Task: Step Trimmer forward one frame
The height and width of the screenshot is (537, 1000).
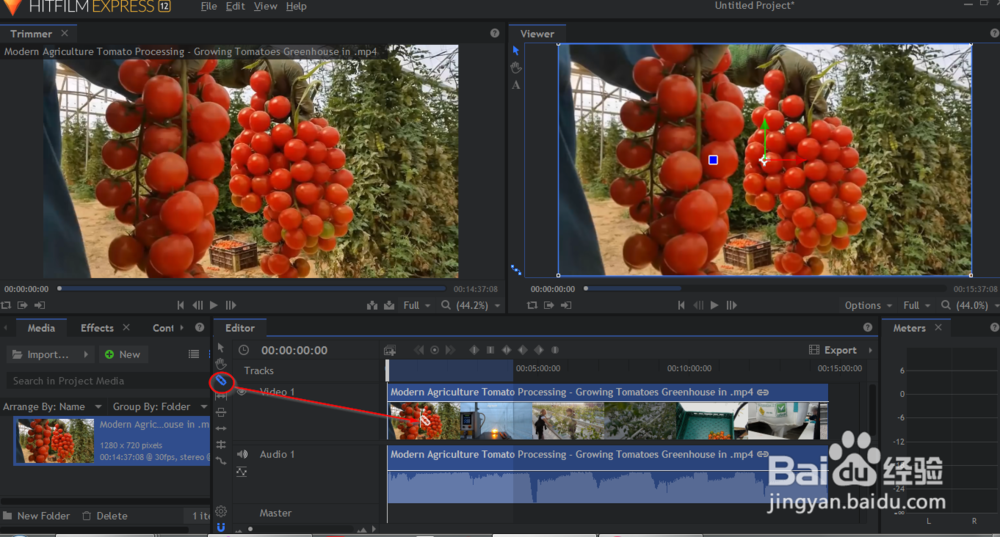Action: [231, 305]
